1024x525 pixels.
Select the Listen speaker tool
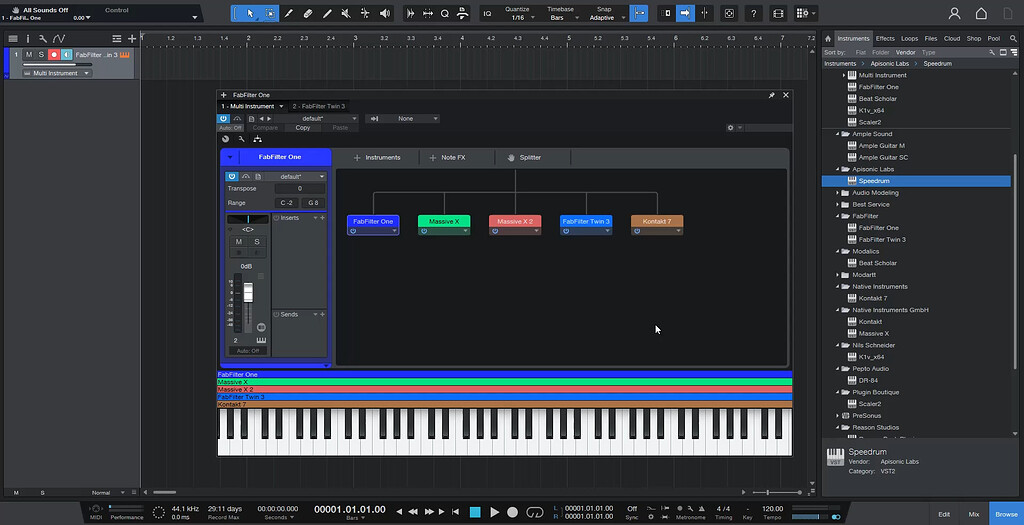click(x=385, y=13)
